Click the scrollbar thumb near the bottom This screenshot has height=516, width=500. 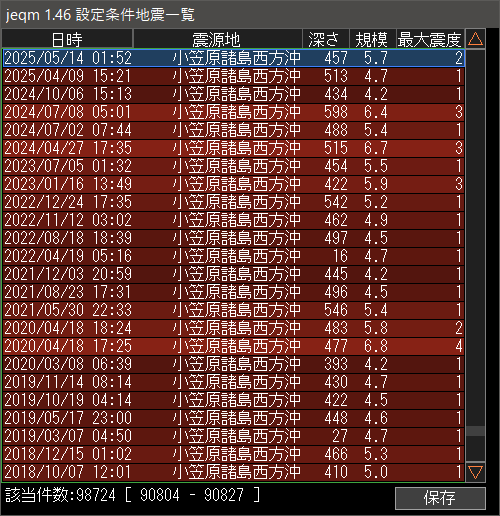(475, 431)
